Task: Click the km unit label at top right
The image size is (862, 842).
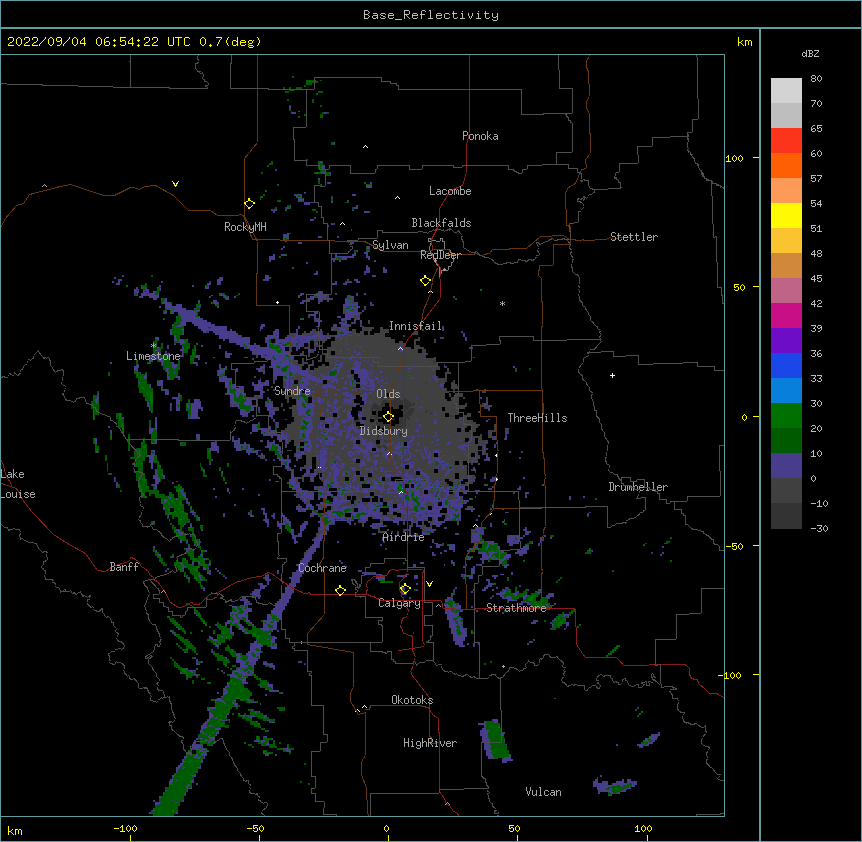Action: (744, 42)
